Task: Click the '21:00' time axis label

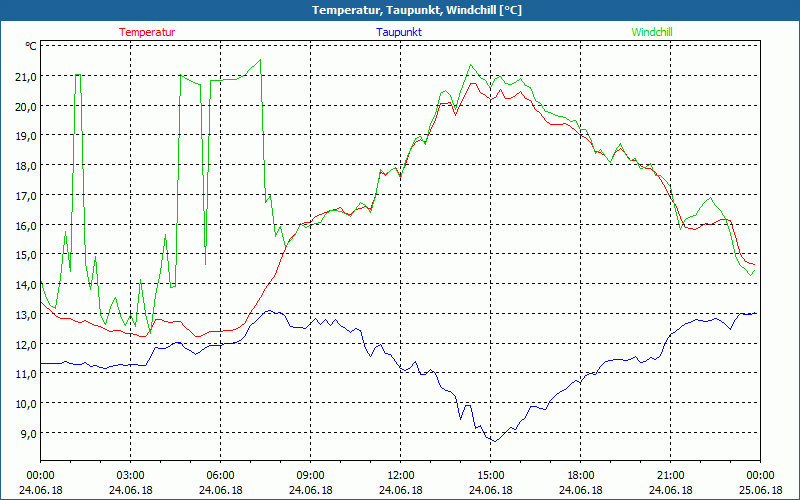Action: 670,476
